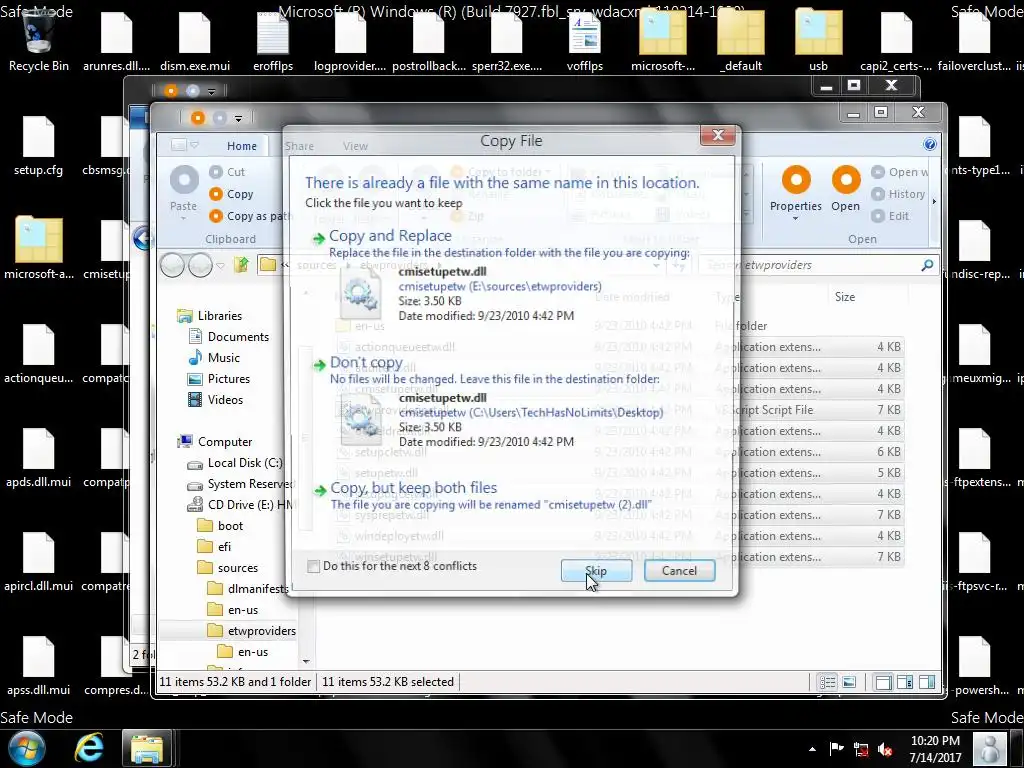Open the Explorer Help icon
The height and width of the screenshot is (768, 1024).
[930, 144]
